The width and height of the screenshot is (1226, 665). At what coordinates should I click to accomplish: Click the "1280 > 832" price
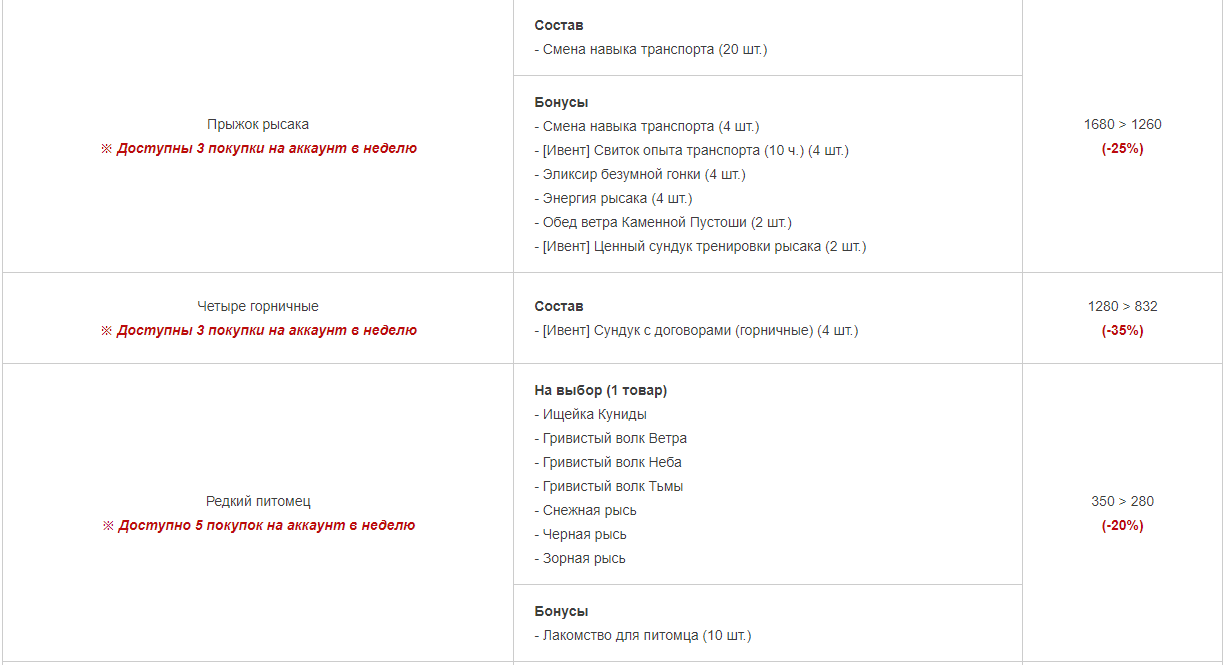(x=1122, y=307)
